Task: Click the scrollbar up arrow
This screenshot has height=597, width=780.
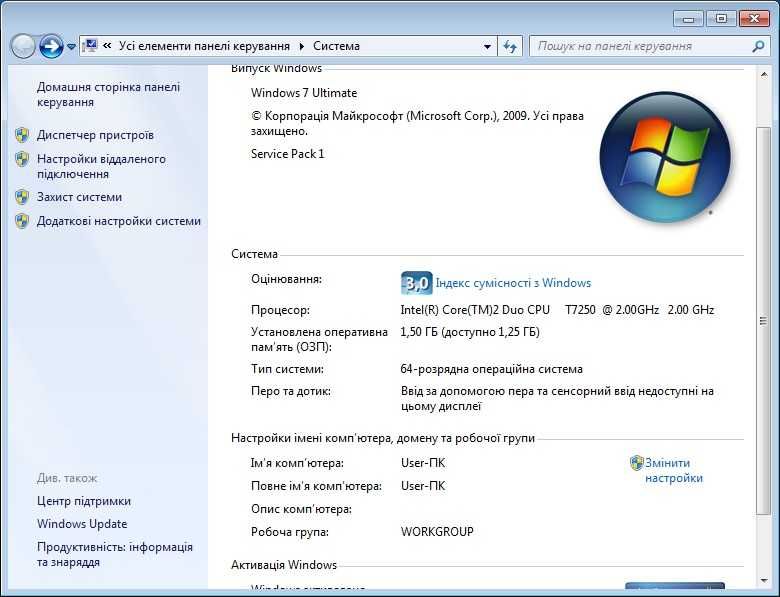Action: (764, 75)
